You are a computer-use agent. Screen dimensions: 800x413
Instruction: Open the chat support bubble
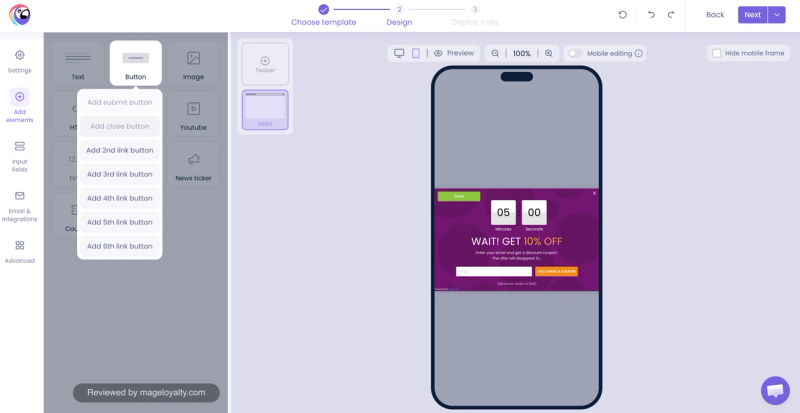775,391
